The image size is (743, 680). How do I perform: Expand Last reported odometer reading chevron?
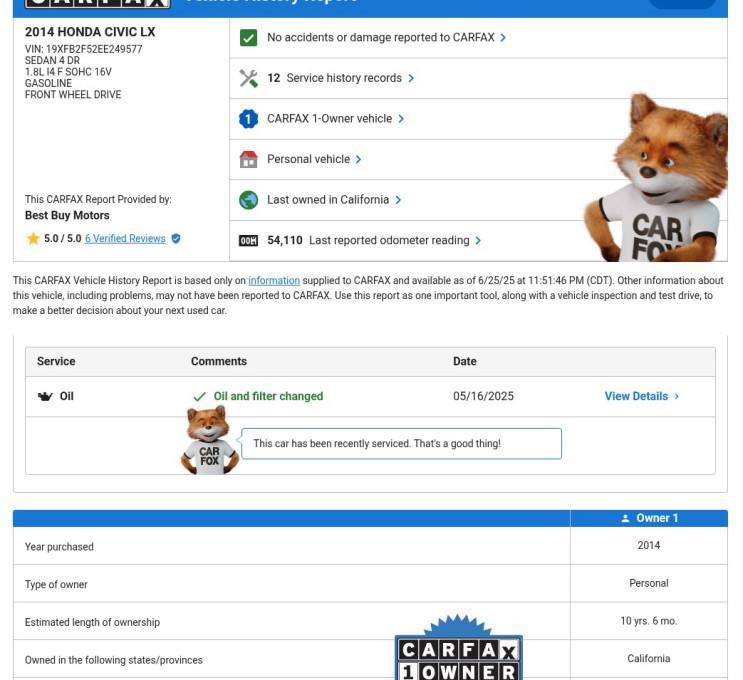pyautogui.click(x=478, y=241)
